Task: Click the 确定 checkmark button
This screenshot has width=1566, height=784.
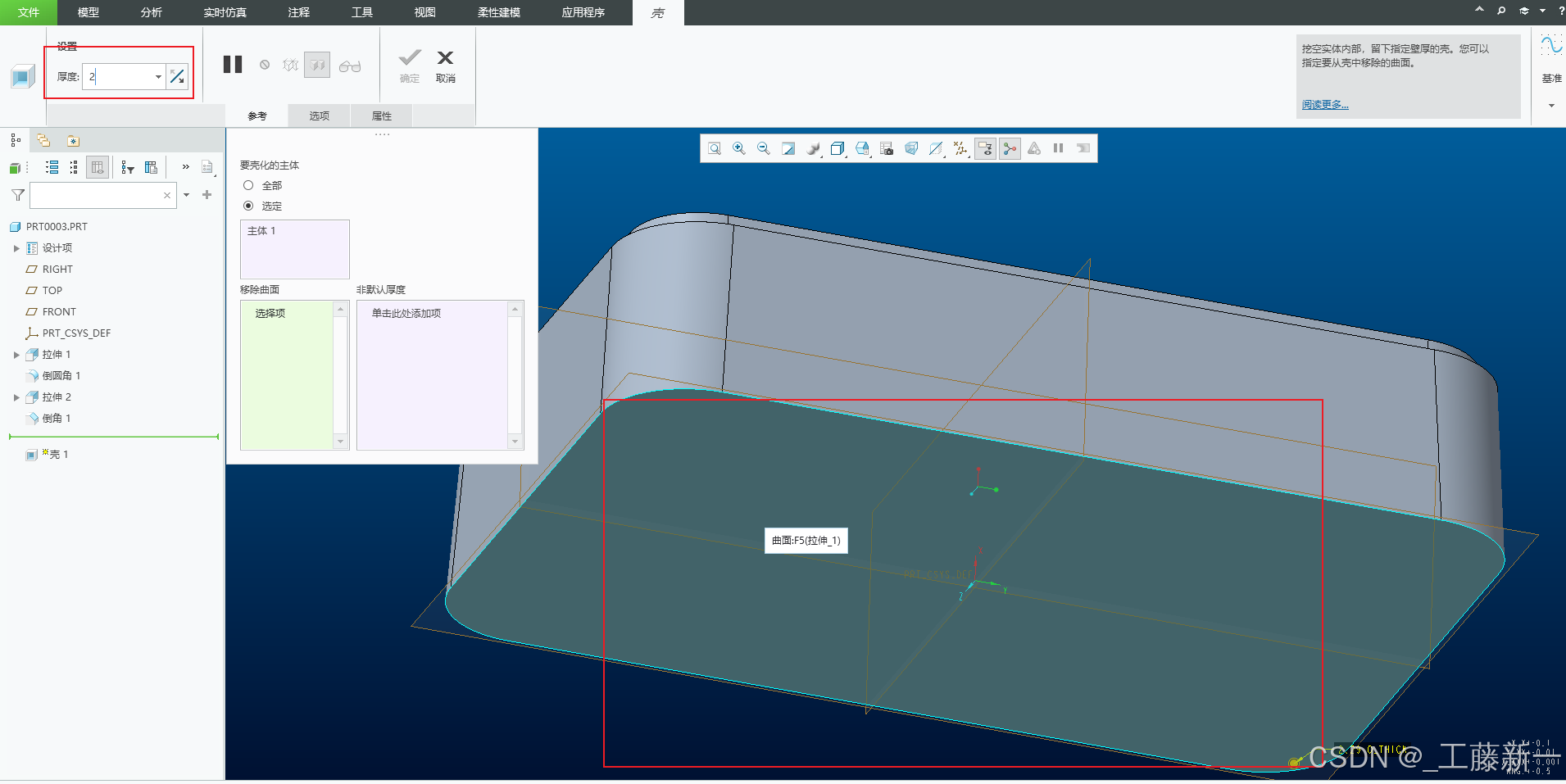Action: [x=410, y=66]
